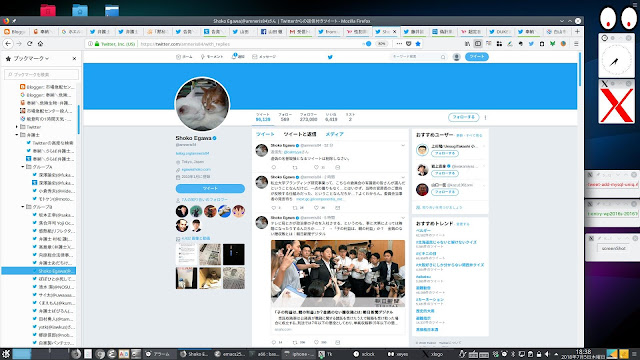Click the header ツイート compose button
Screen dimensions: 640x360
click(x=477, y=57)
